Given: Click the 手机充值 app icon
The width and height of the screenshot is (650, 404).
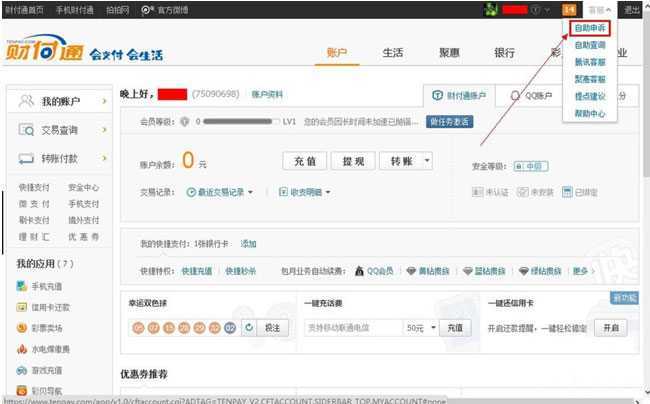Looking at the screenshot, I should point(22,286).
